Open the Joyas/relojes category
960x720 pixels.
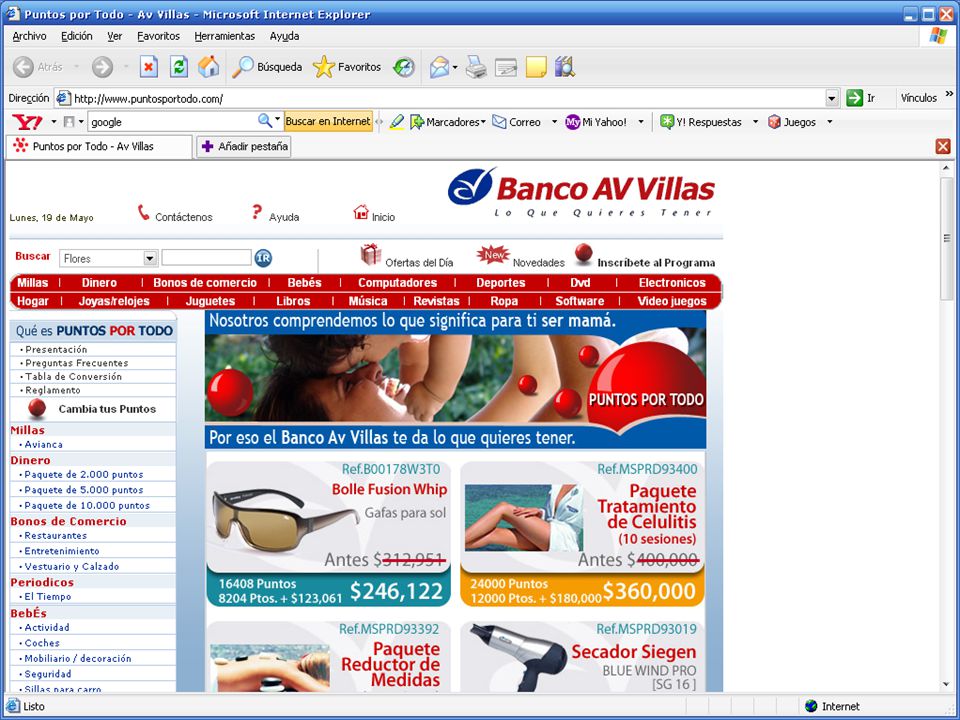[114, 301]
